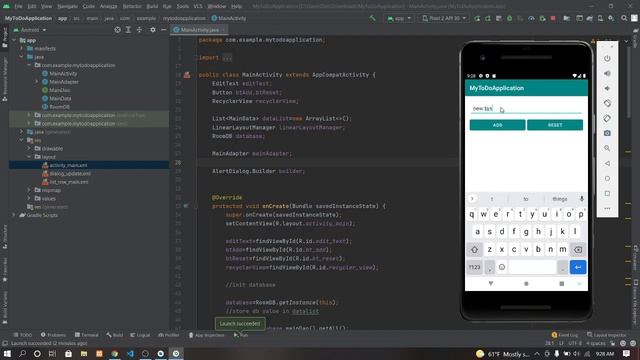The height and width of the screenshot is (360, 640).
Task: Tap keyboard shift key
Action: 474,249
